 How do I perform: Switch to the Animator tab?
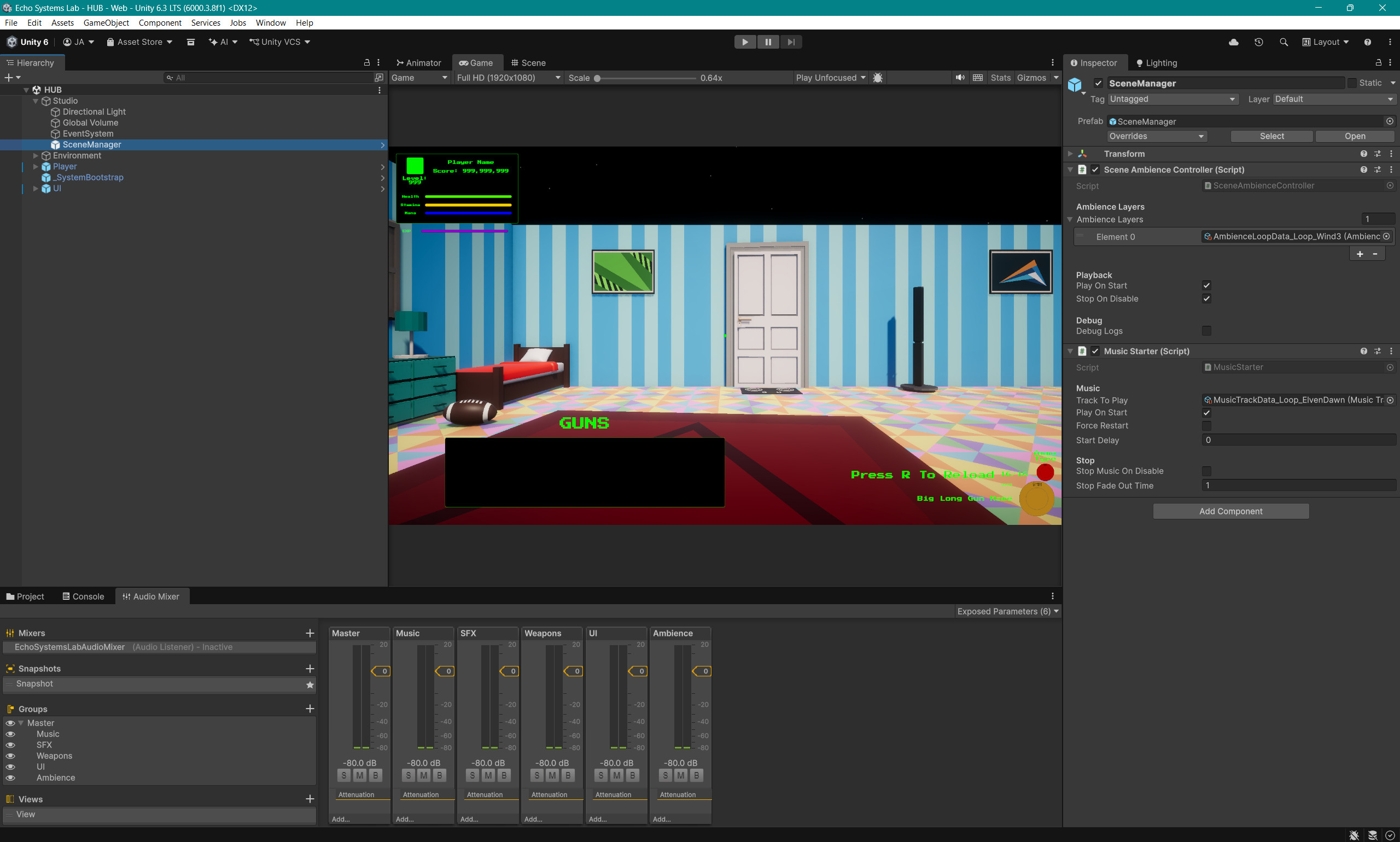[x=418, y=63]
